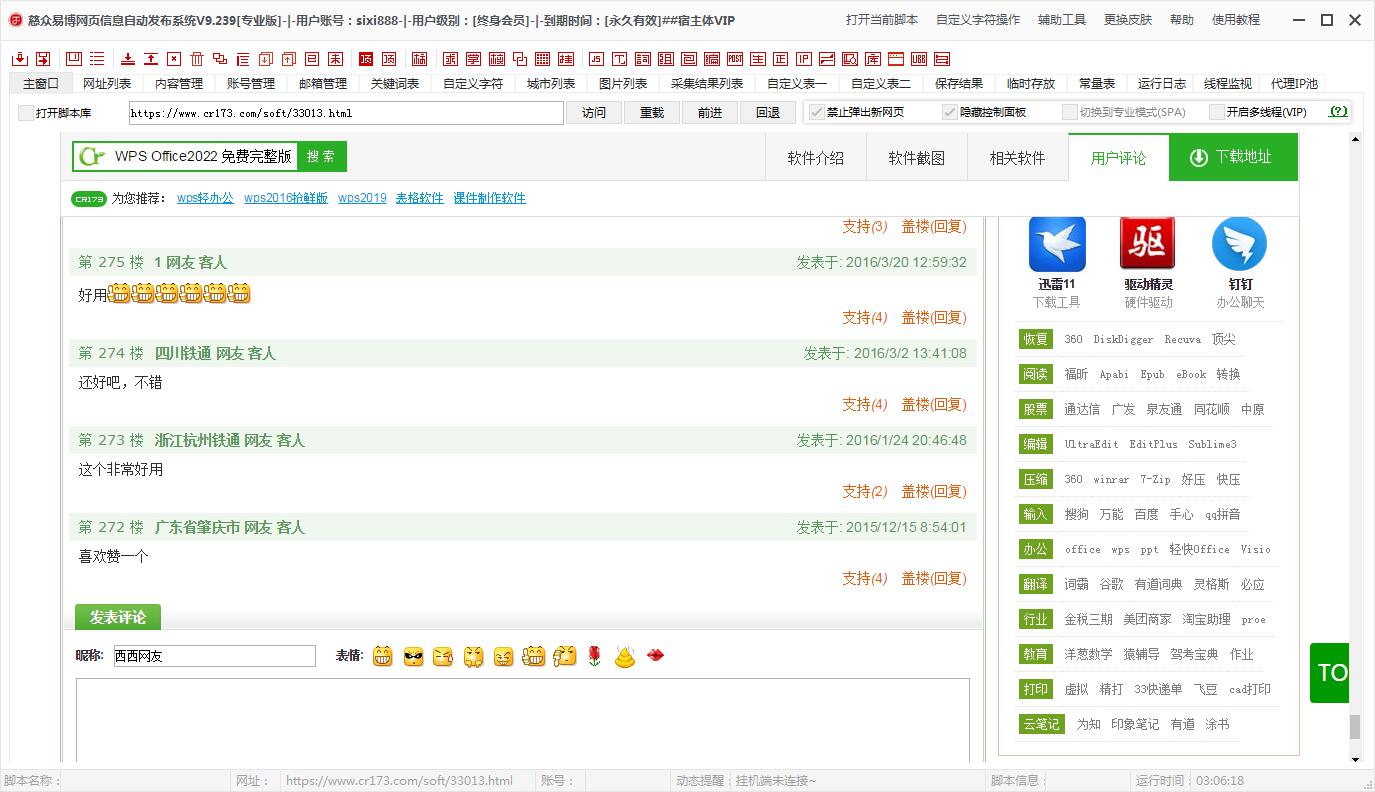
Task: Open the 关键词表 tab
Action: (395, 84)
